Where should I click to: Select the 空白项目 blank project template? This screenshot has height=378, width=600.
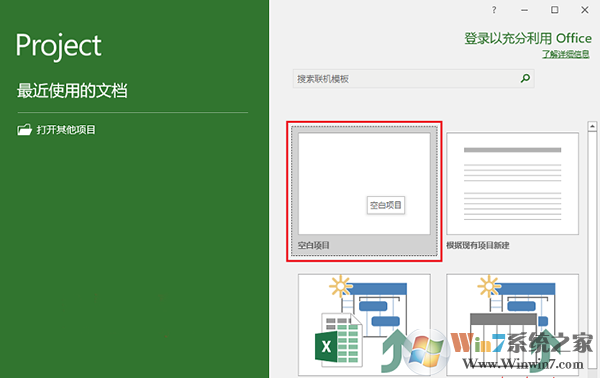[x=364, y=191]
